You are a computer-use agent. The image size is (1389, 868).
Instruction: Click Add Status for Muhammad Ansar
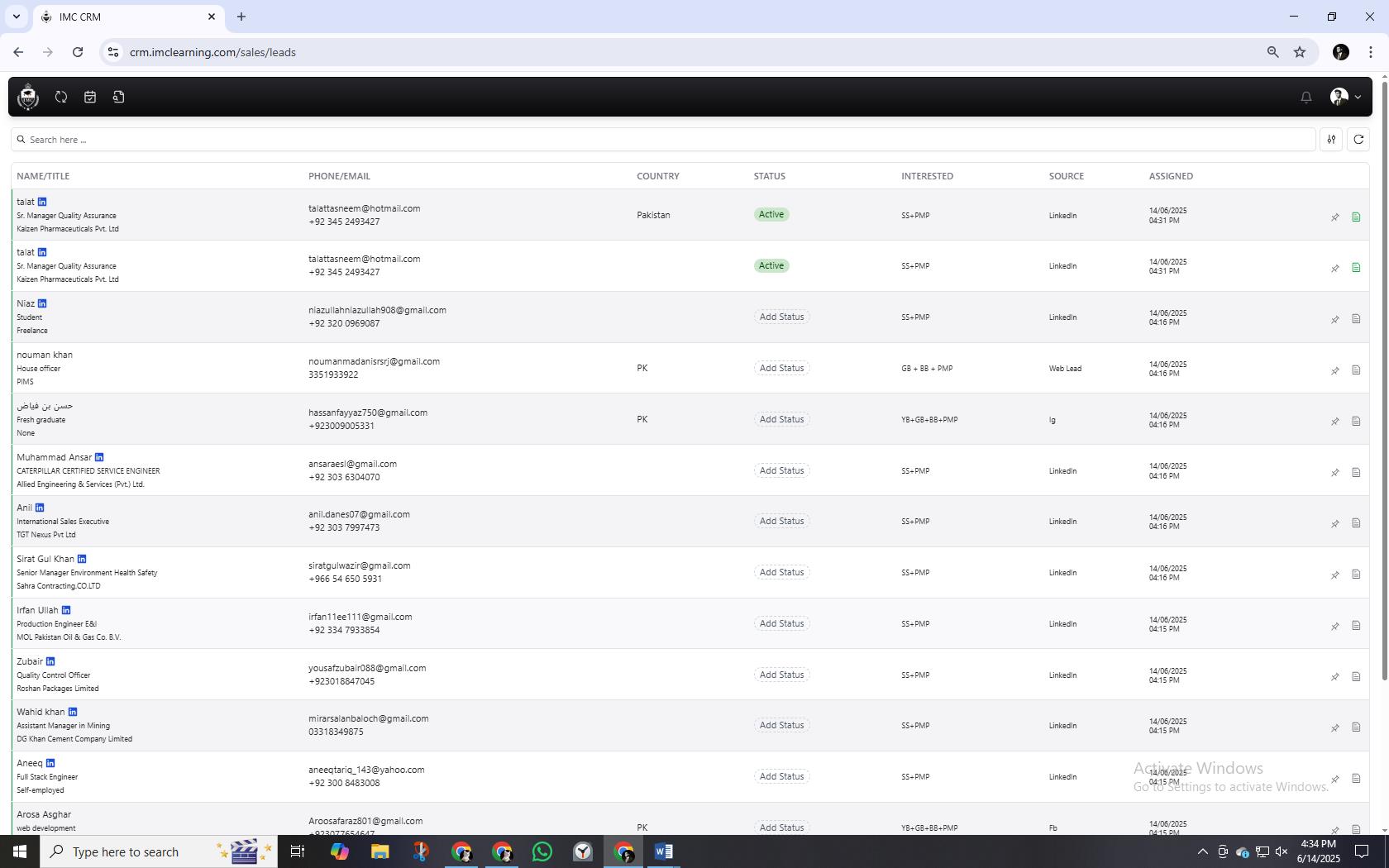[781, 470]
